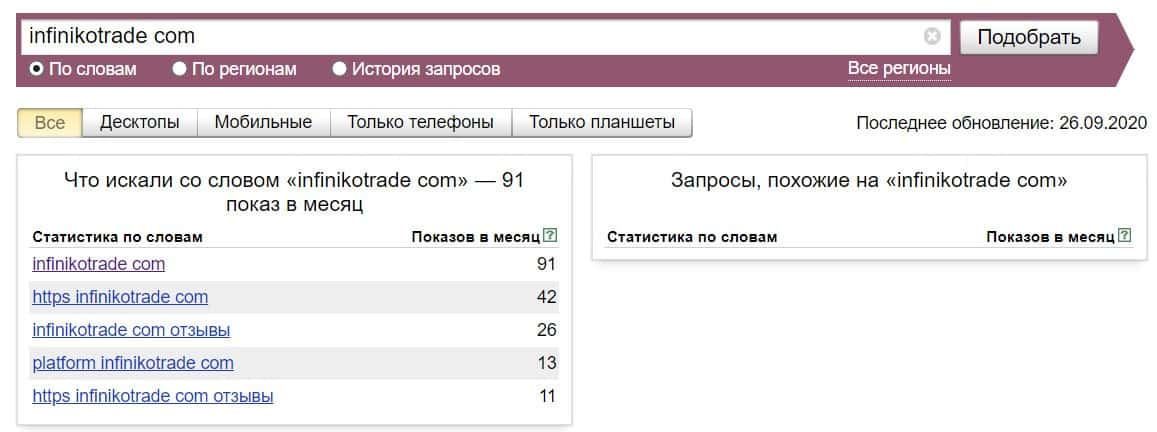Clear the search field with the X icon
The width and height of the screenshot is (1157, 432).
(x=932, y=37)
